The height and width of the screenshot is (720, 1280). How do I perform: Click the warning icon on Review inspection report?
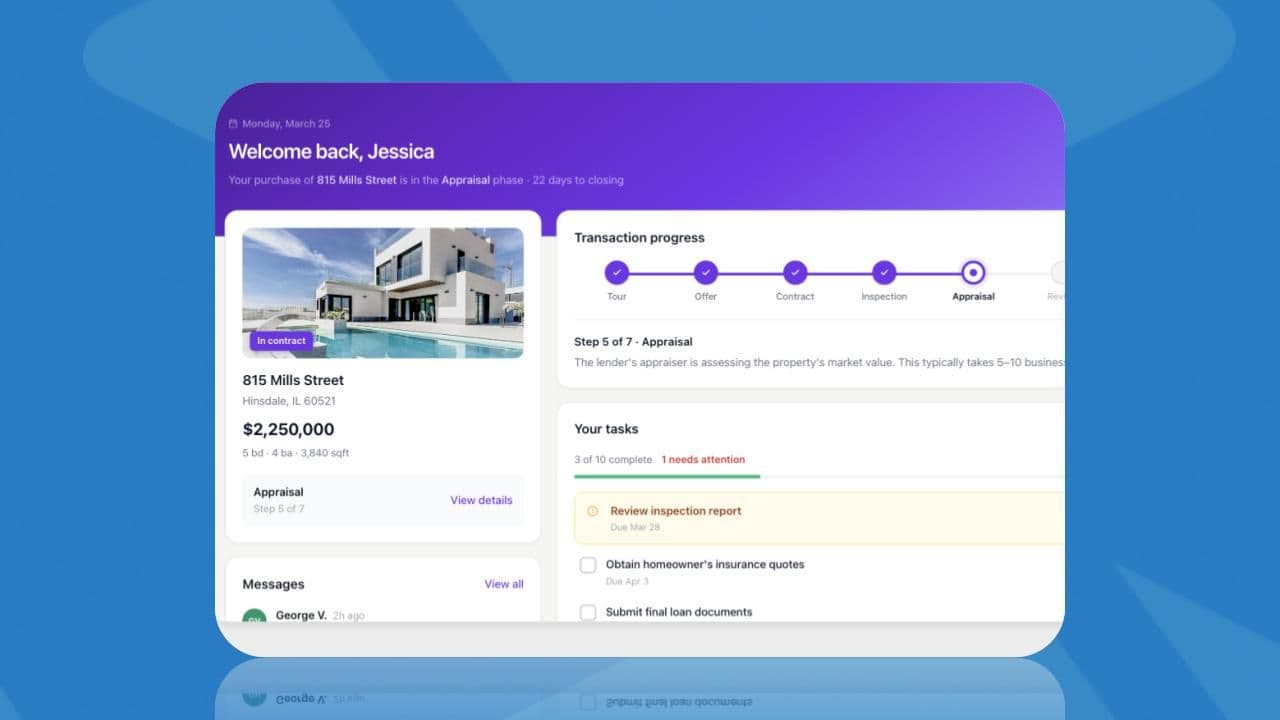pyautogui.click(x=592, y=511)
